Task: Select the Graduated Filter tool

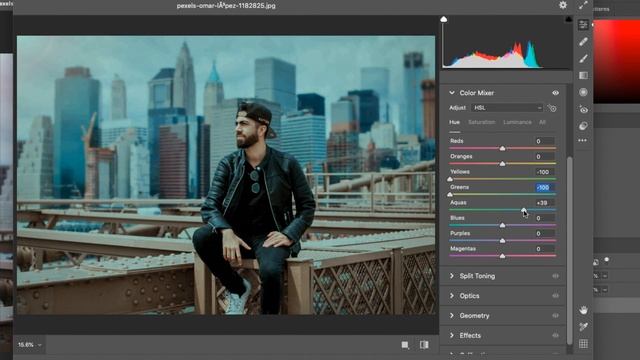Action: [x=583, y=76]
